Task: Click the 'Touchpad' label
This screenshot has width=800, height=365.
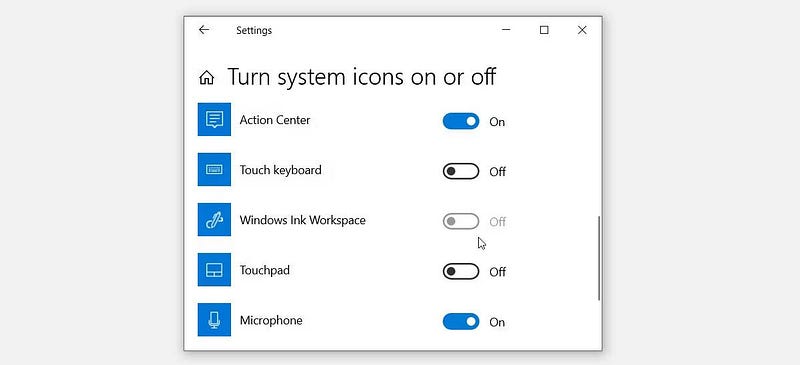Action: [x=265, y=271]
